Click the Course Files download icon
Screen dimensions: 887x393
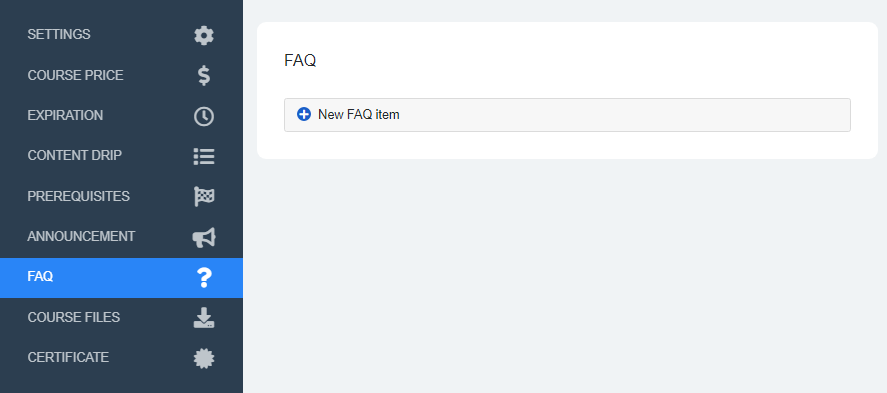[x=204, y=318]
